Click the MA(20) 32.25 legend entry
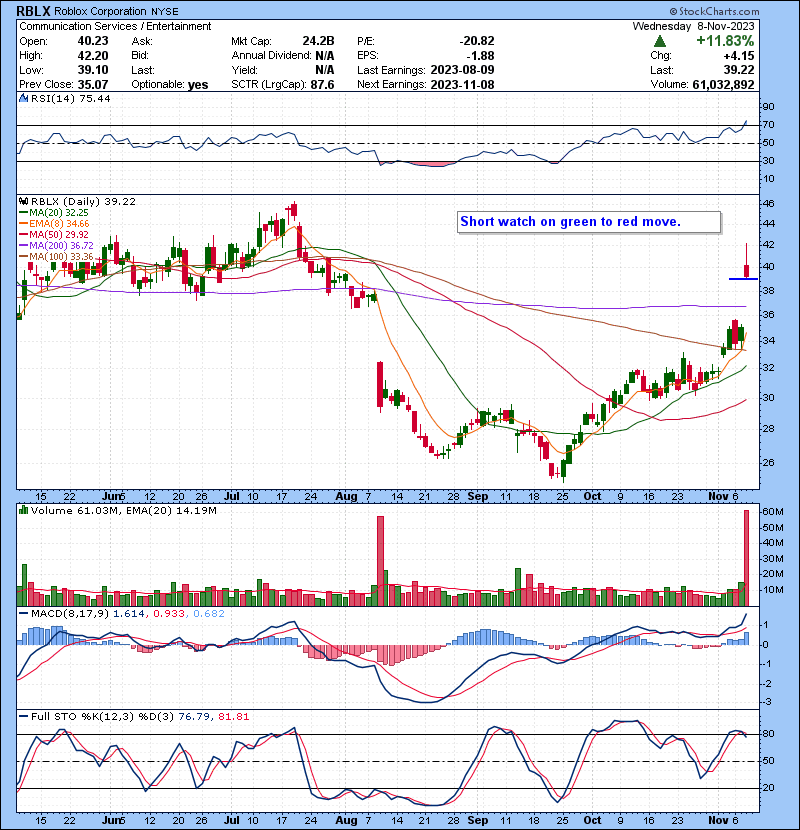Image resolution: width=800 pixels, height=830 pixels. click(54, 213)
